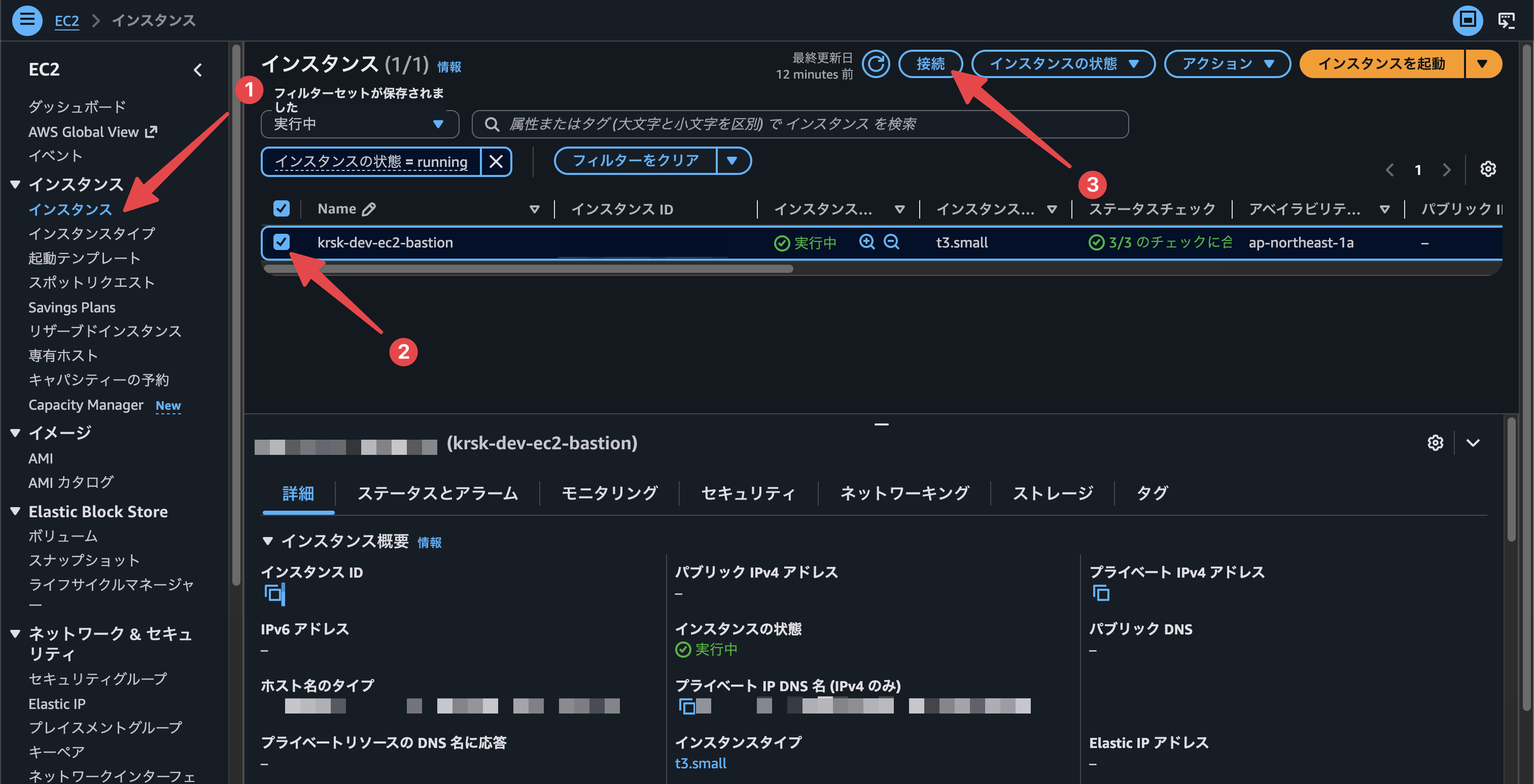1534x784 pixels.
Task: Collapse the イメージ sidebar section
Action: 16,433
